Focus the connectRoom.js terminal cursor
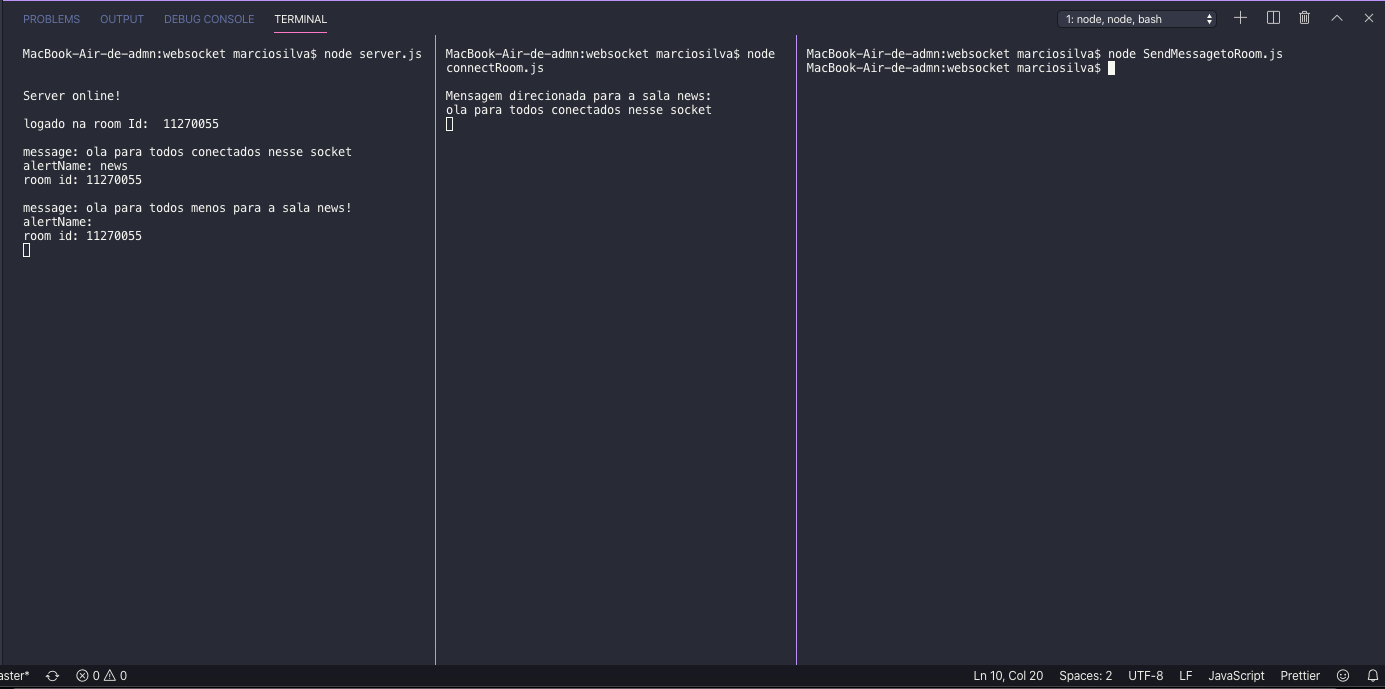 click(450, 124)
